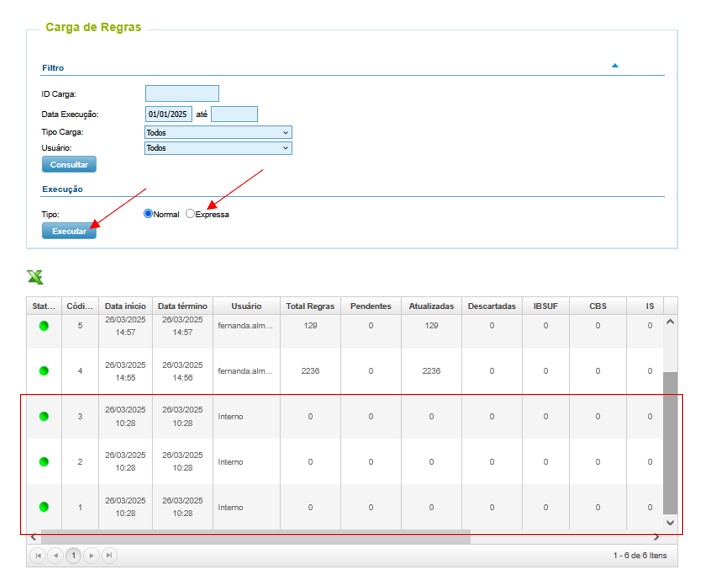Go to the previous page of results
Screen dimensions: 711x577
[x=56, y=555]
